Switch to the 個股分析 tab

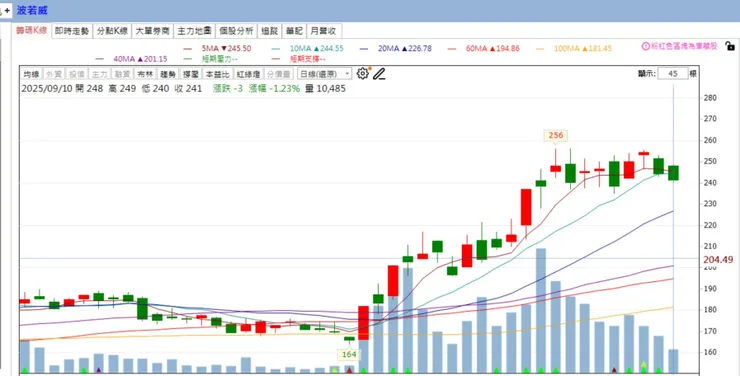[236, 31]
